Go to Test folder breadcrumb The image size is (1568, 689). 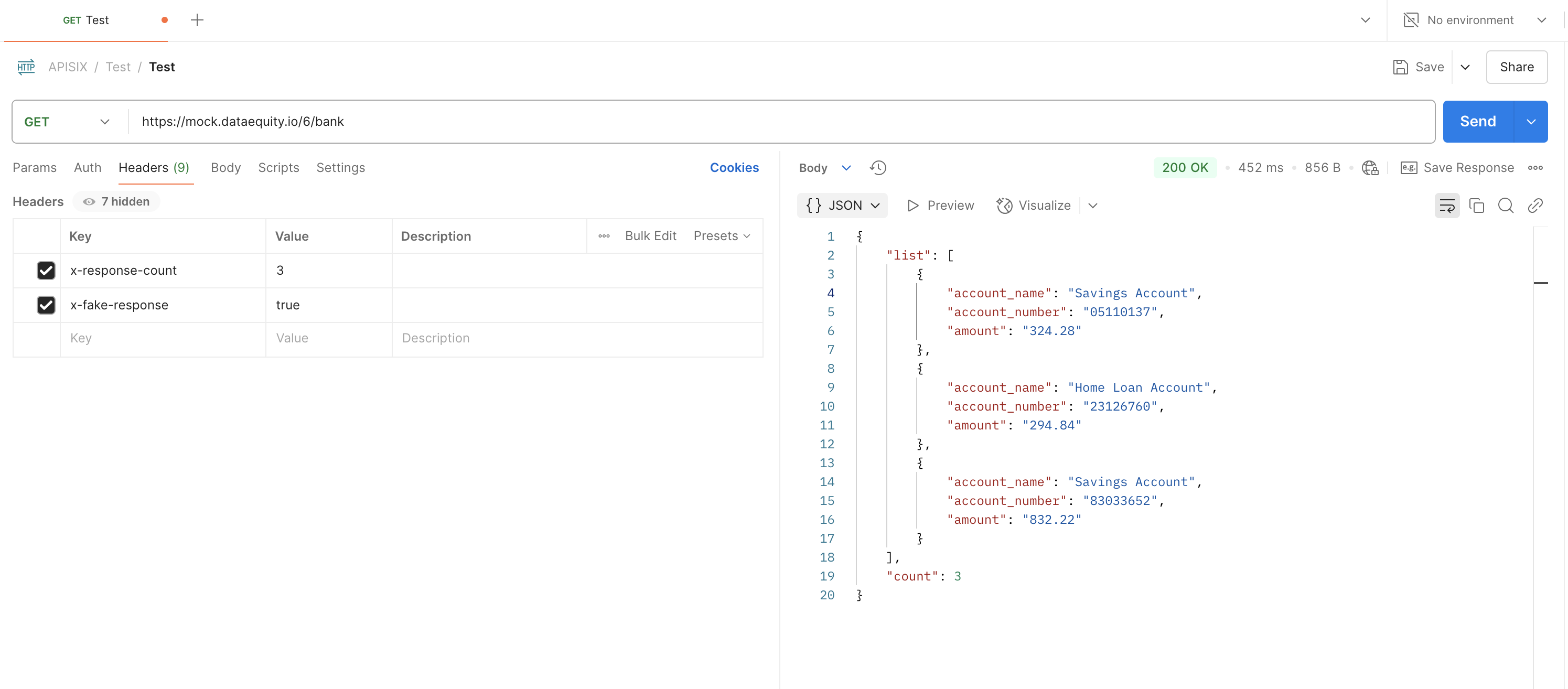tap(118, 67)
